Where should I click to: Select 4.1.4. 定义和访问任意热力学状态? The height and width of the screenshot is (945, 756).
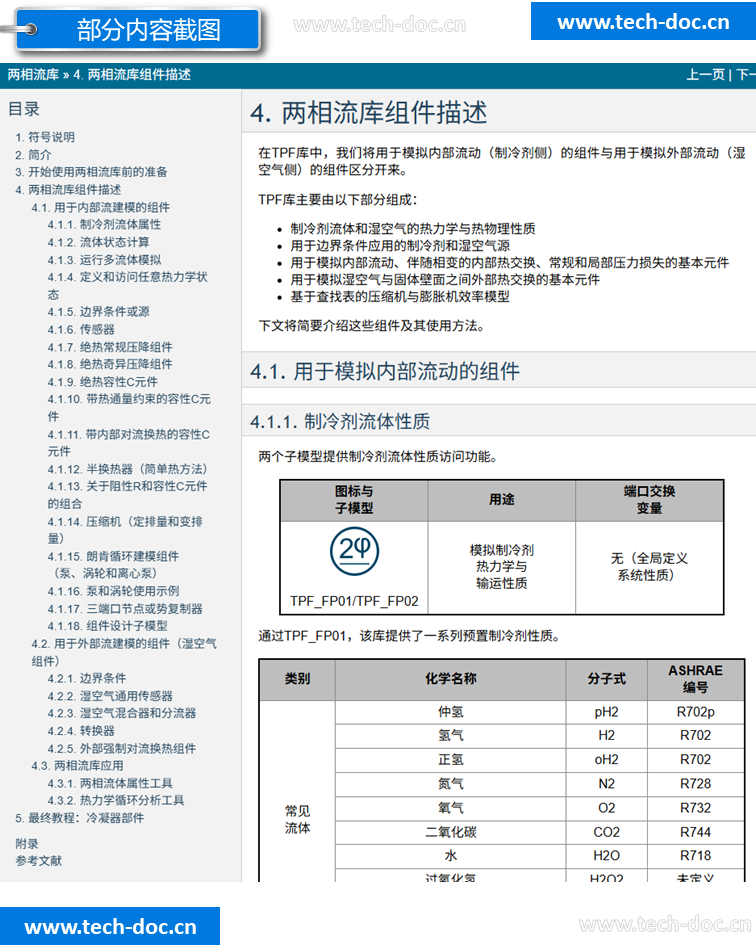[x=127, y=286]
